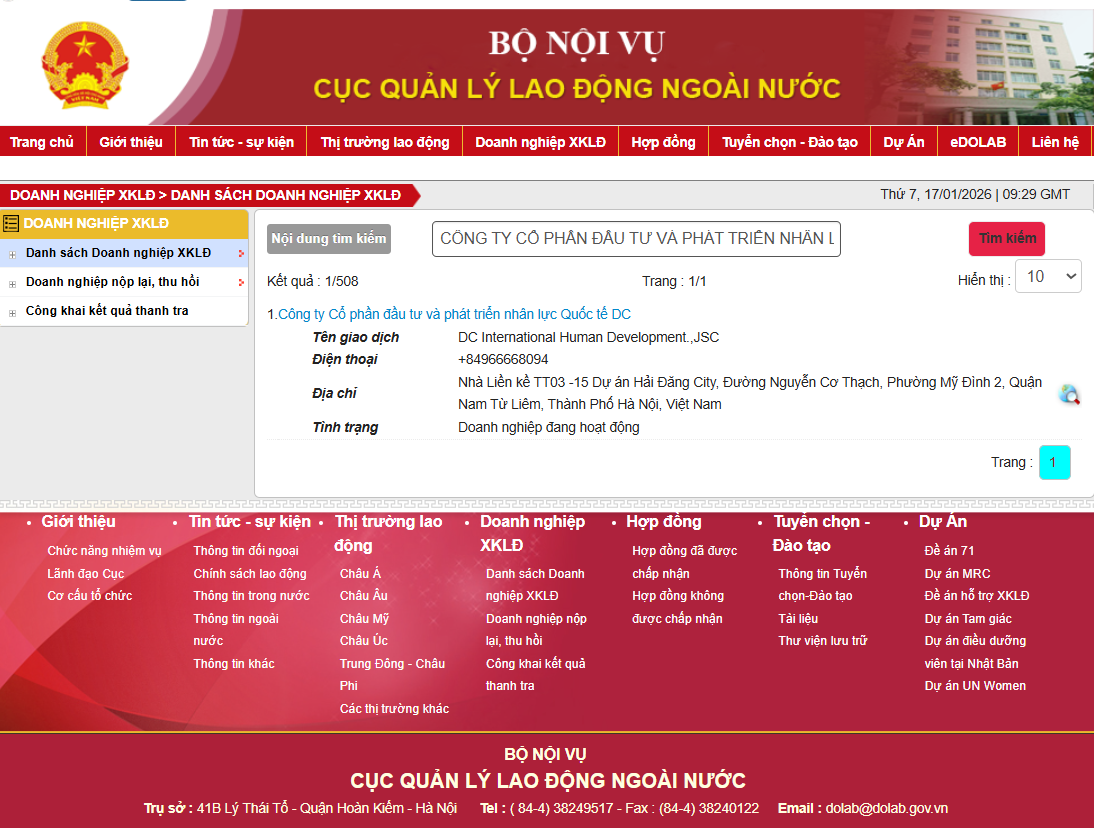
Task: Open Trang chủ in the navigation bar
Action: point(42,142)
